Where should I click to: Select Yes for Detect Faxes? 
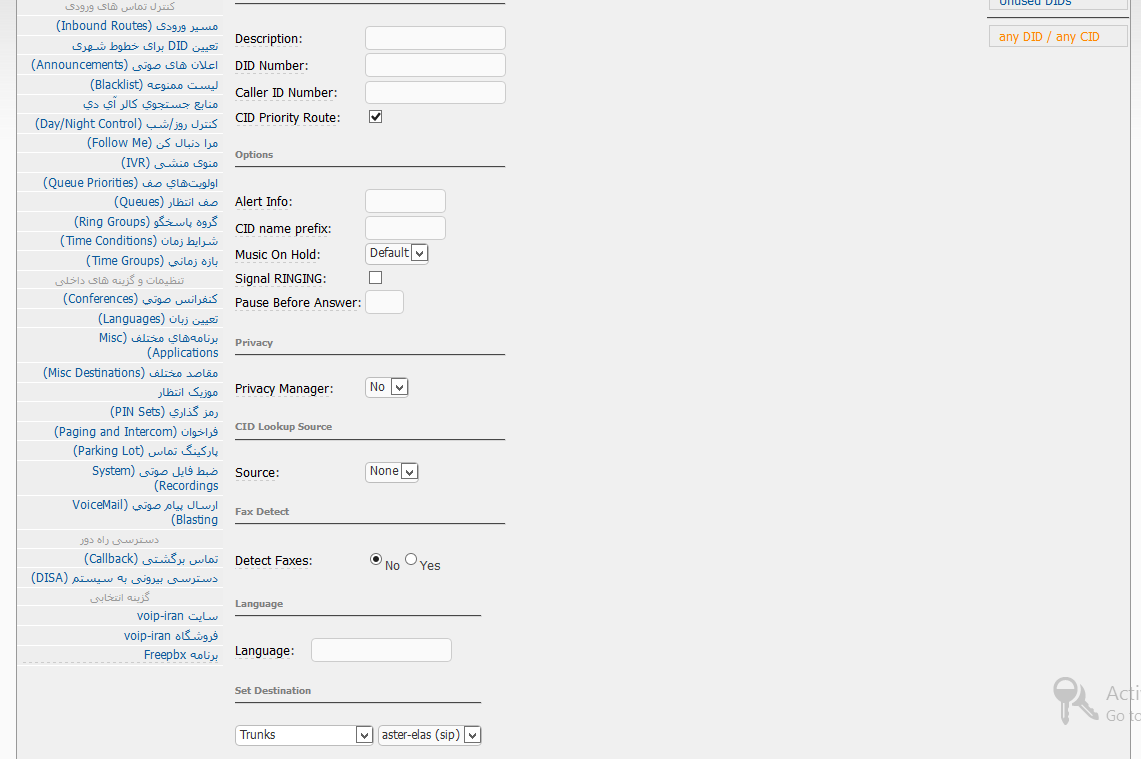pos(411,560)
